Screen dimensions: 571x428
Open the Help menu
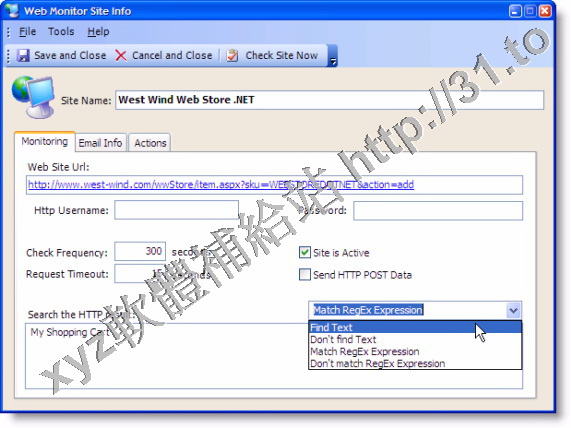click(x=98, y=32)
